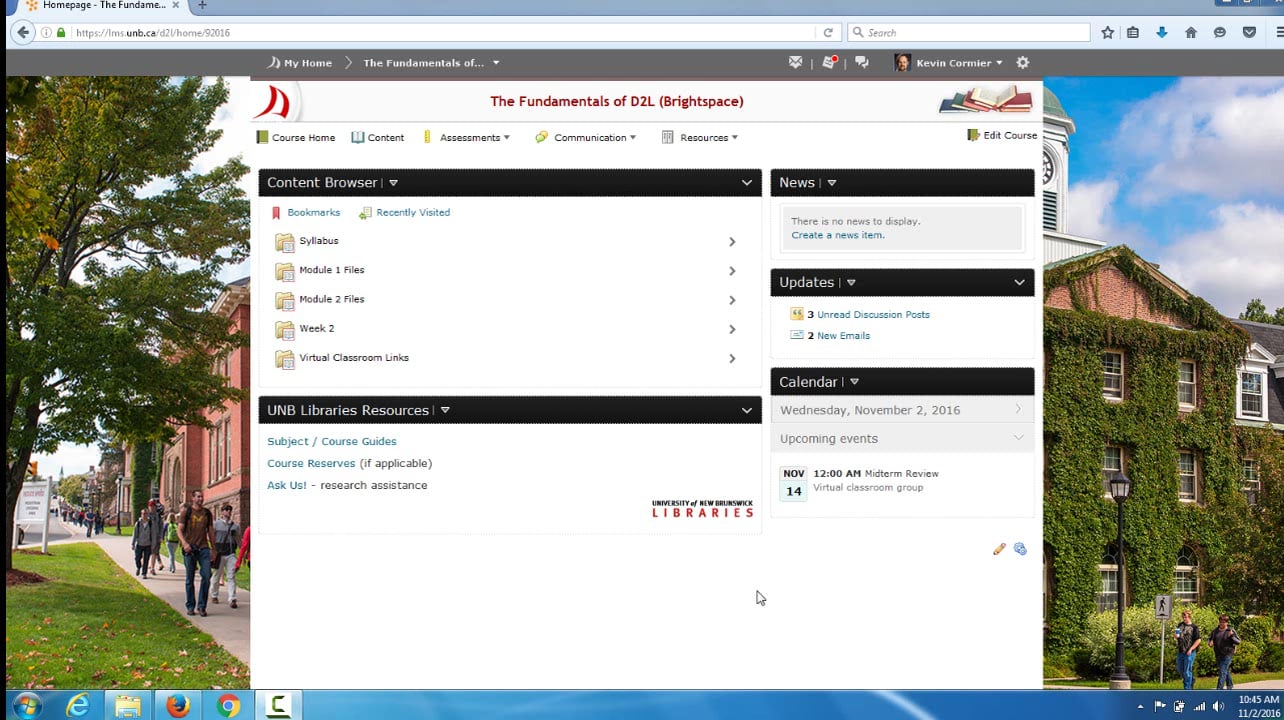Image resolution: width=1284 pixels, height=720 pixels.
Task: Collapse the Updates widget
Action: [1019, 283]
